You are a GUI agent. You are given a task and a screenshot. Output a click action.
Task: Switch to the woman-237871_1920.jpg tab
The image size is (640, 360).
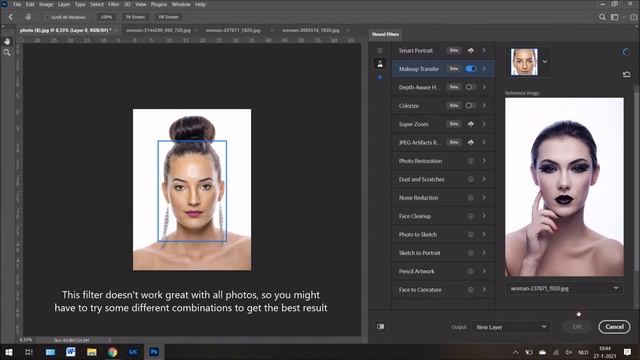click(233, 30)
